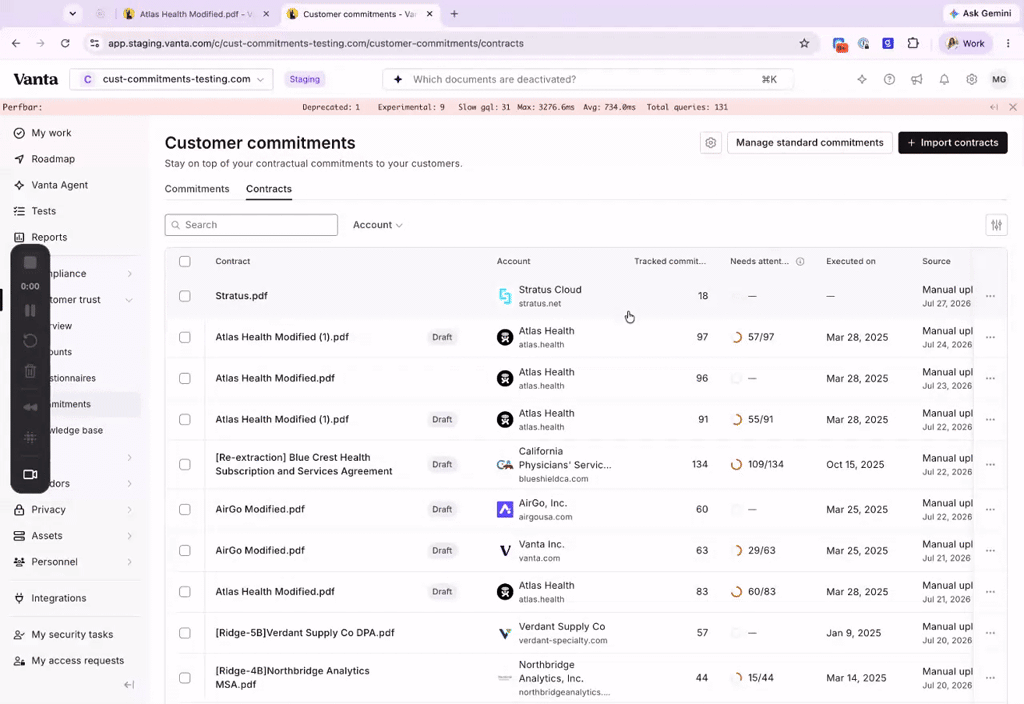
Task: Click the Import contracts button
Action: (x=952, y=142)
